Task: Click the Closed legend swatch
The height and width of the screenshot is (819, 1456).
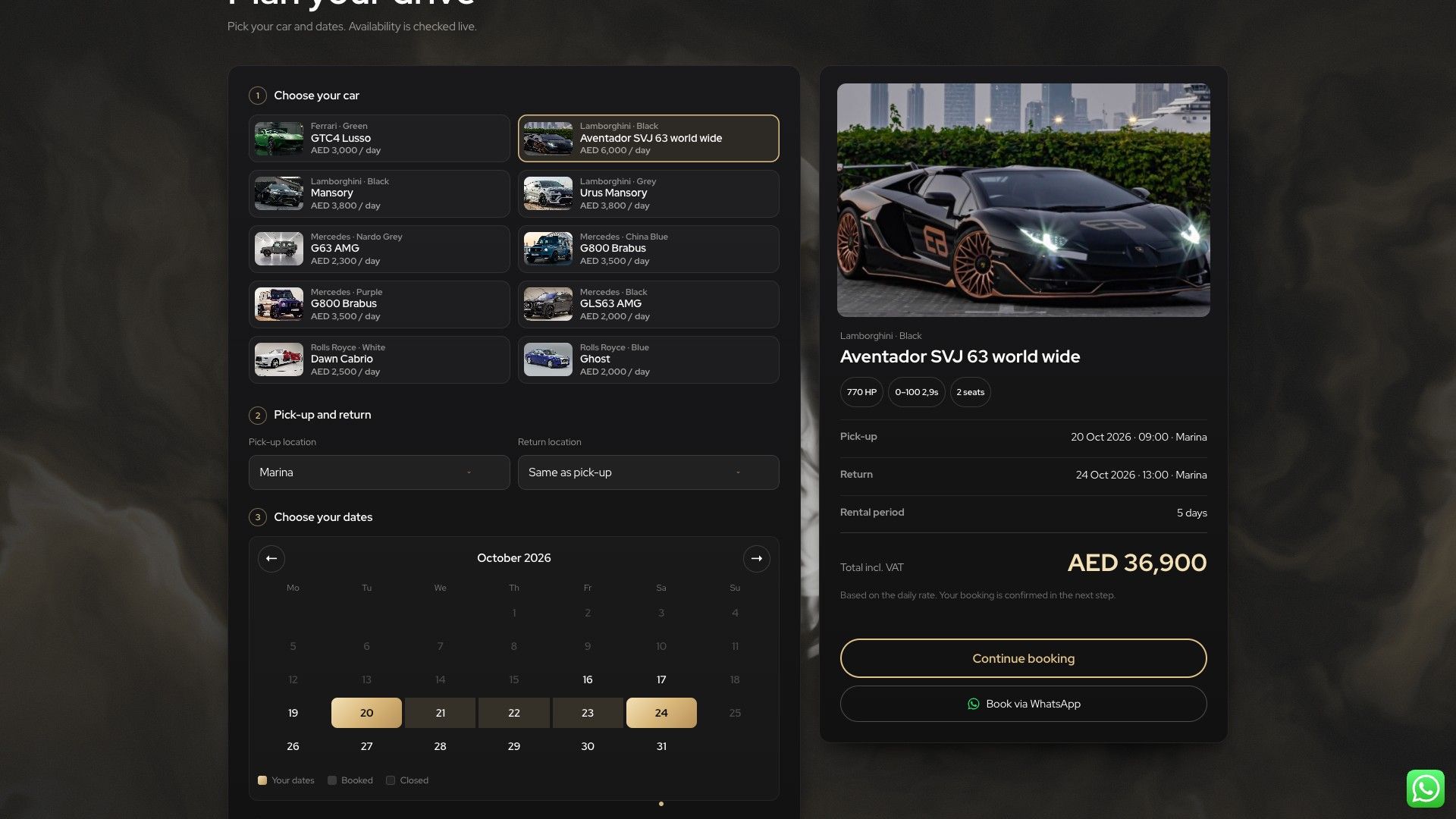Action: pyautogui.click(x=391, y=780)
